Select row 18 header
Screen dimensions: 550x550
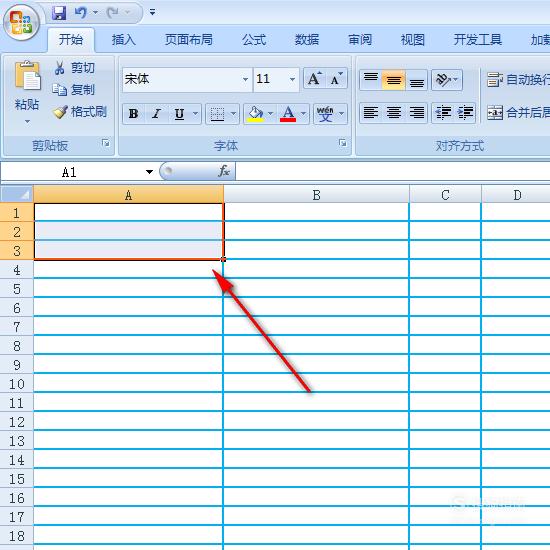(x=17, y=536)
